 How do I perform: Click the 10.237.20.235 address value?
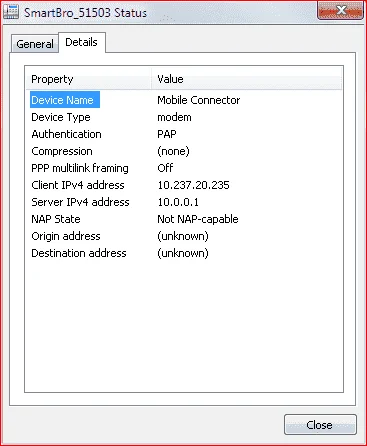click(x=193, y=185)
